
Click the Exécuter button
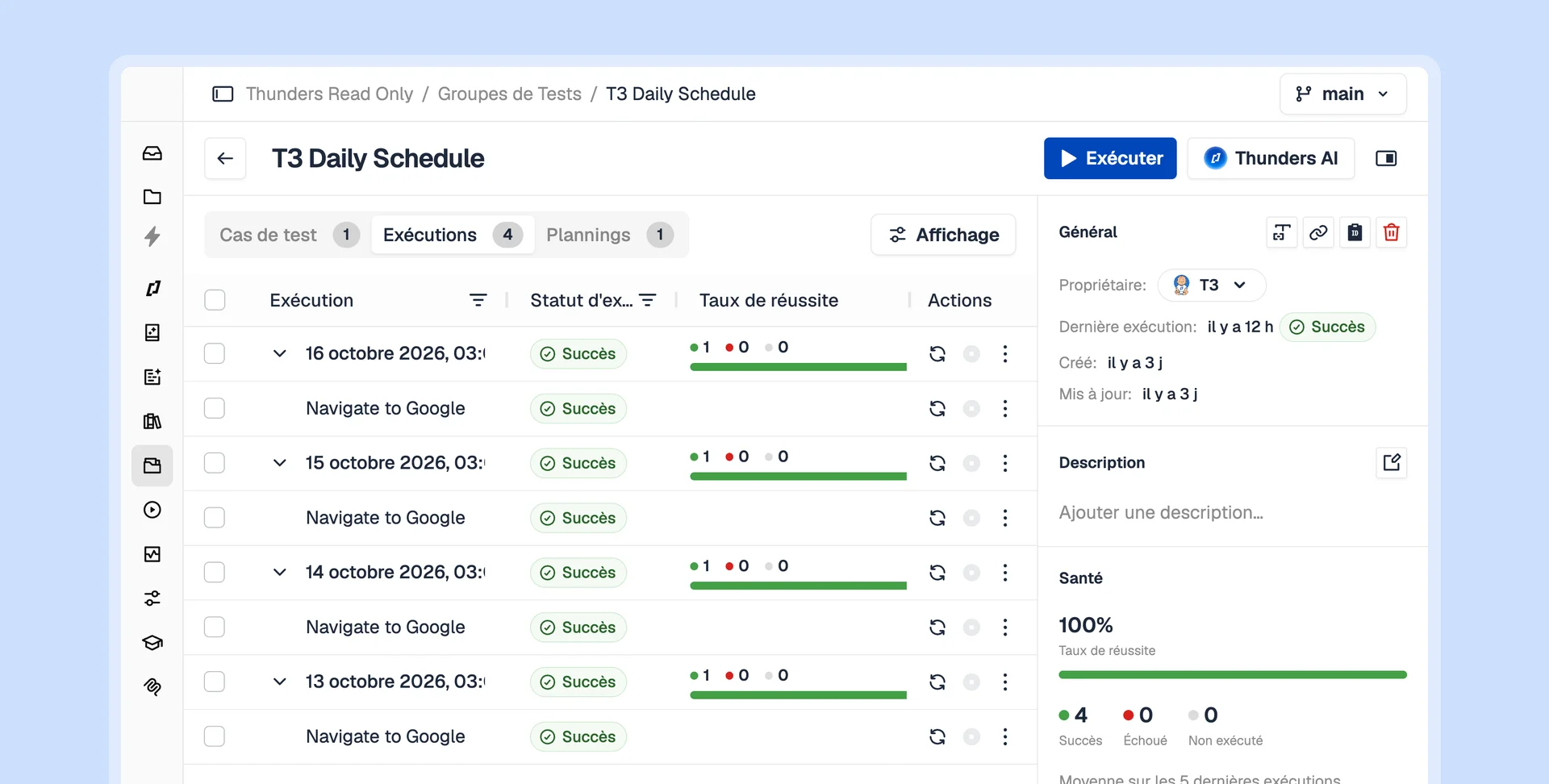(1110, 158)
